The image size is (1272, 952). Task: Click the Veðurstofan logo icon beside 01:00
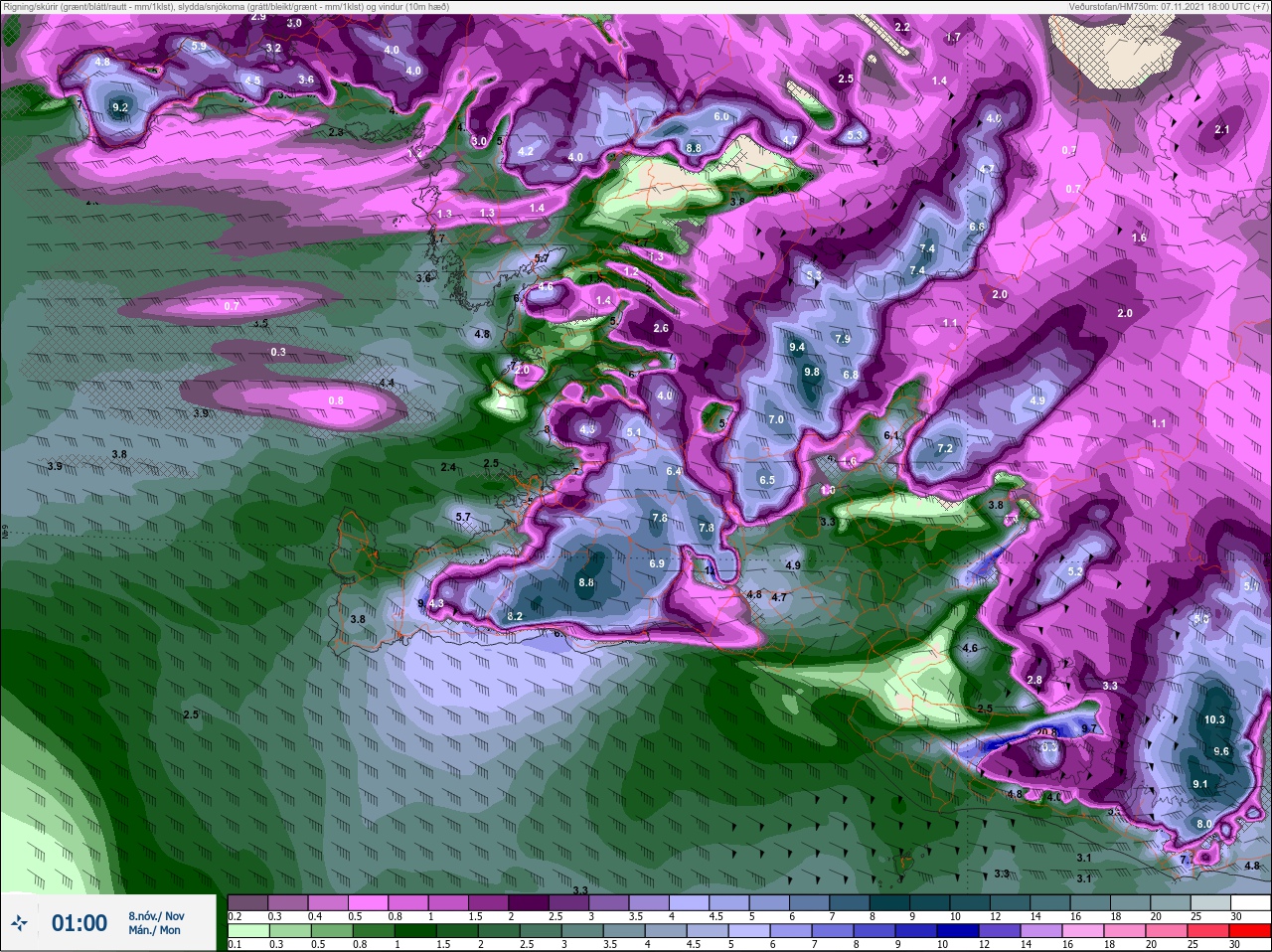click(x=18, y=923)
